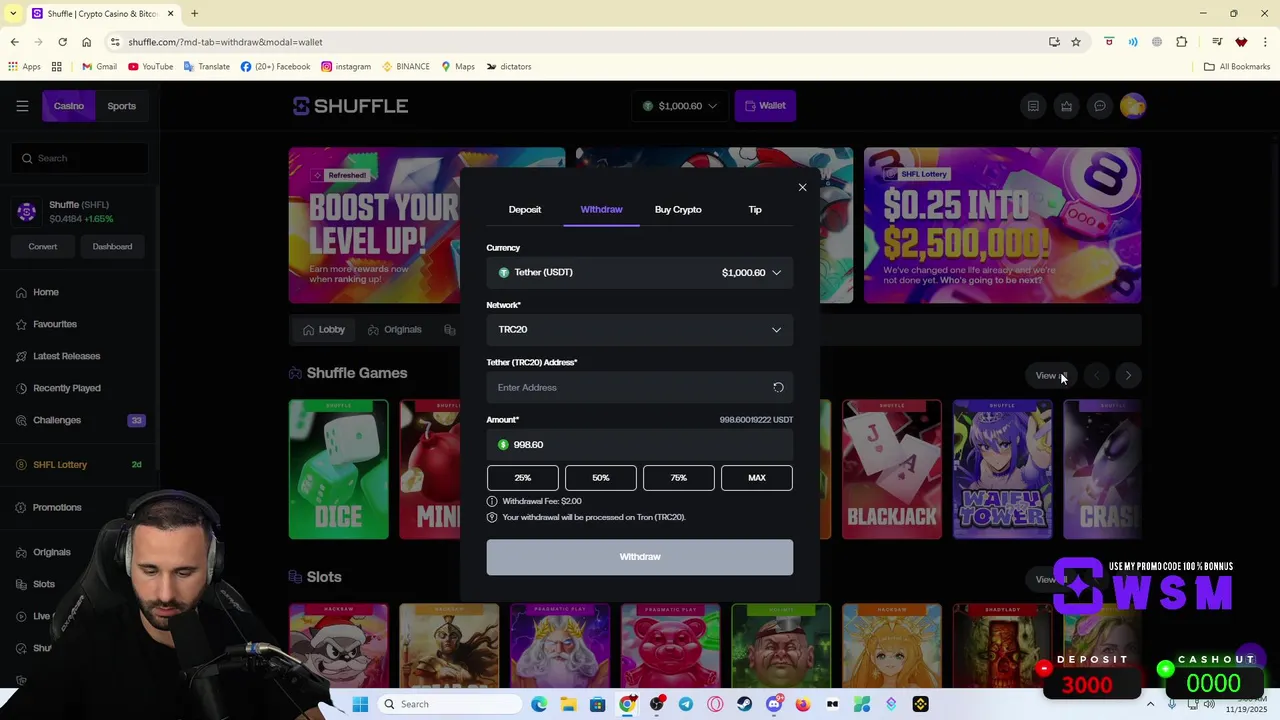Expand the TRC20 network dropdown
Screen dimensions: 1280x720
coord(640,329)
